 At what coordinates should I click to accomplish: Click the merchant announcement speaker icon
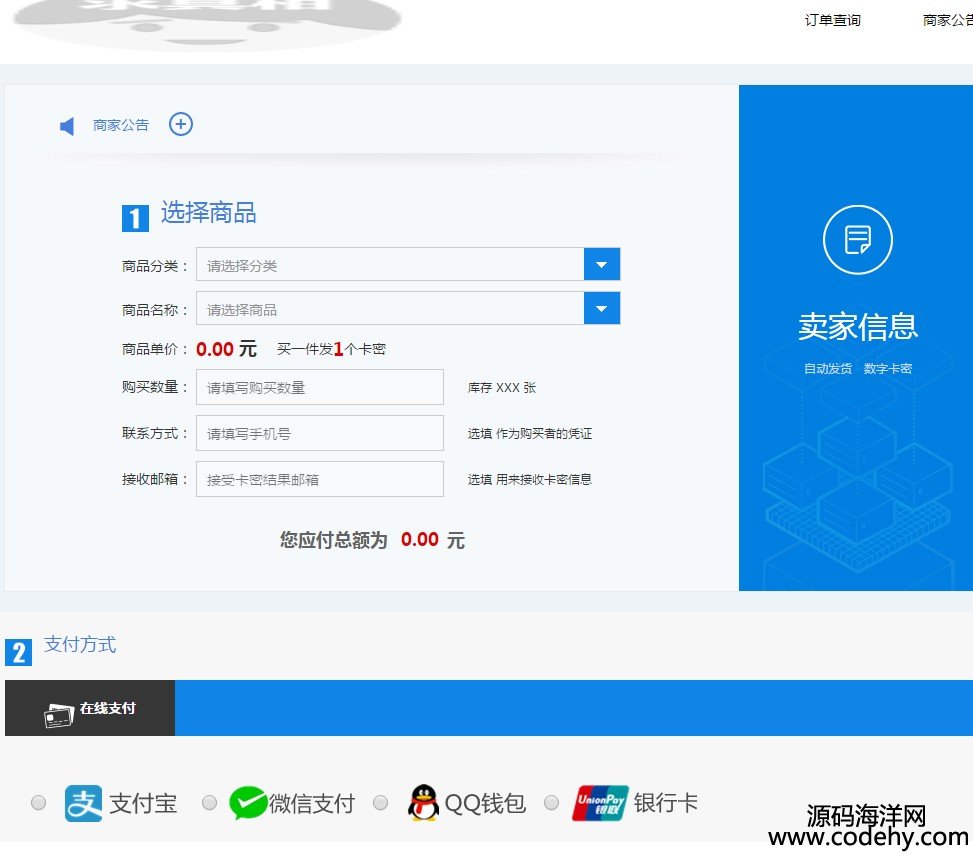click(67, 126)
